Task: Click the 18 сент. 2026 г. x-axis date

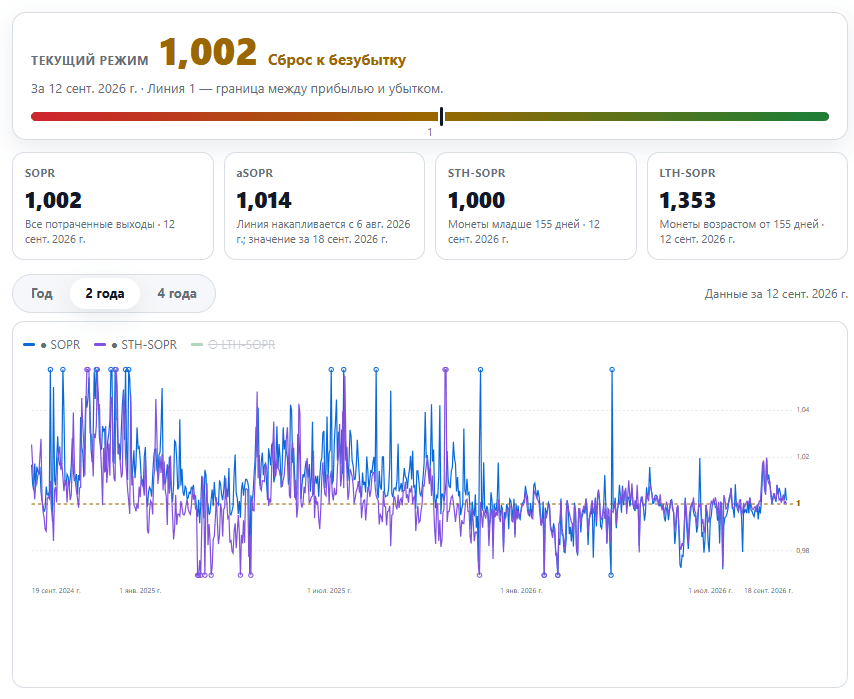Action: pyautogui.click(x=768, y=591)
